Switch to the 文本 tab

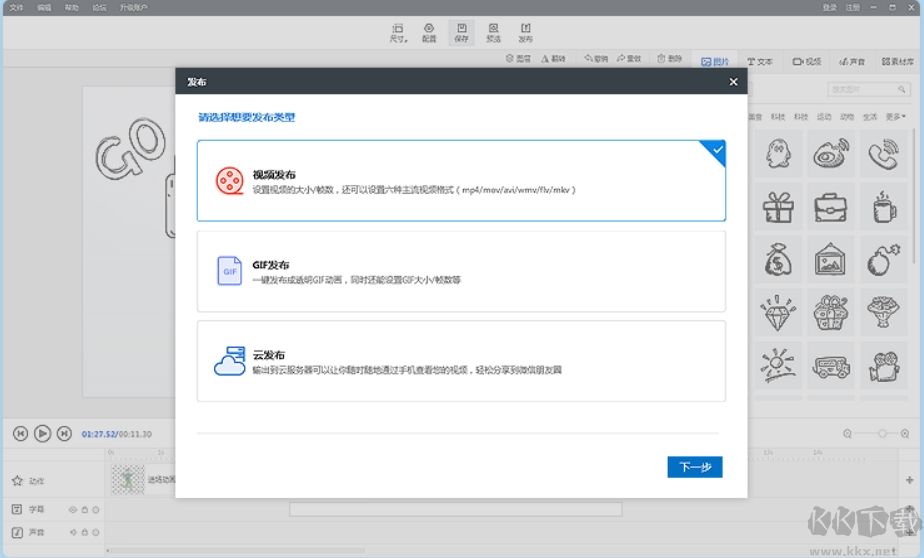760,61
